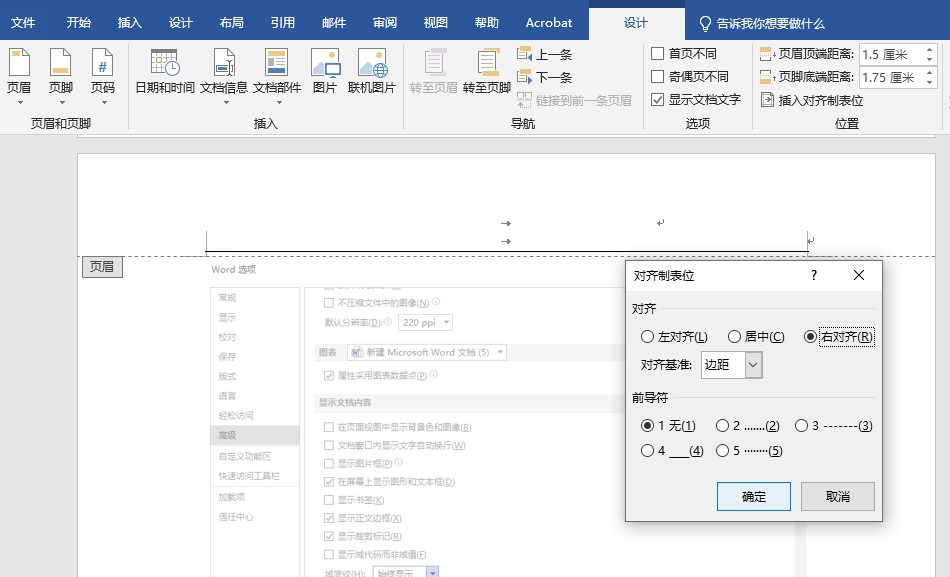
Task: Insert 联机图片 online picture
Action: tap(372, 74)
